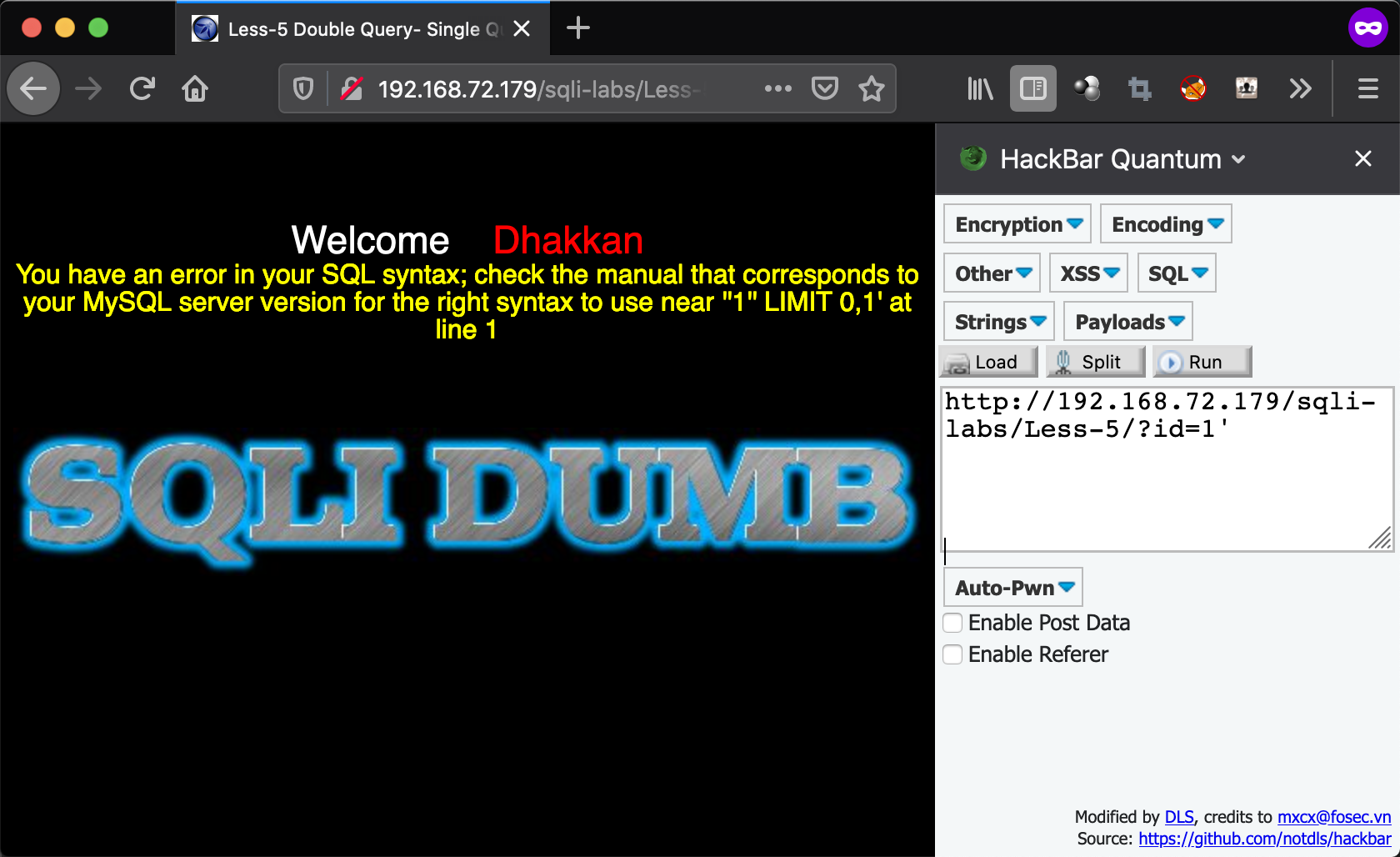Toggle the sidebar view icon
Image resolution: width=1400 pixels, height=857 pixels.
(1032, 88)
